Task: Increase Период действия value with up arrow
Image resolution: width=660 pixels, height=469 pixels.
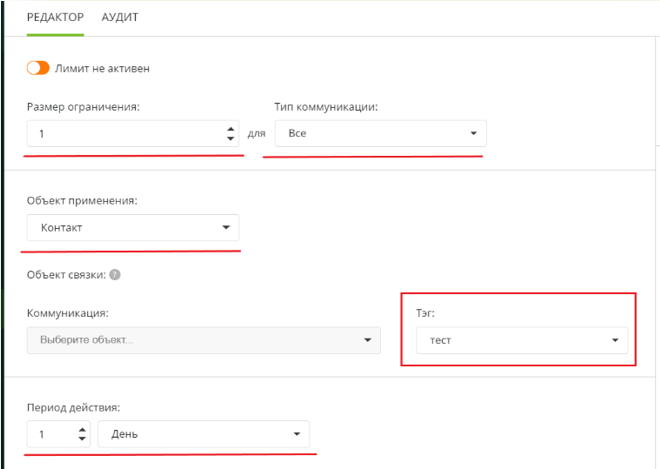Action: tap(82, 430)
